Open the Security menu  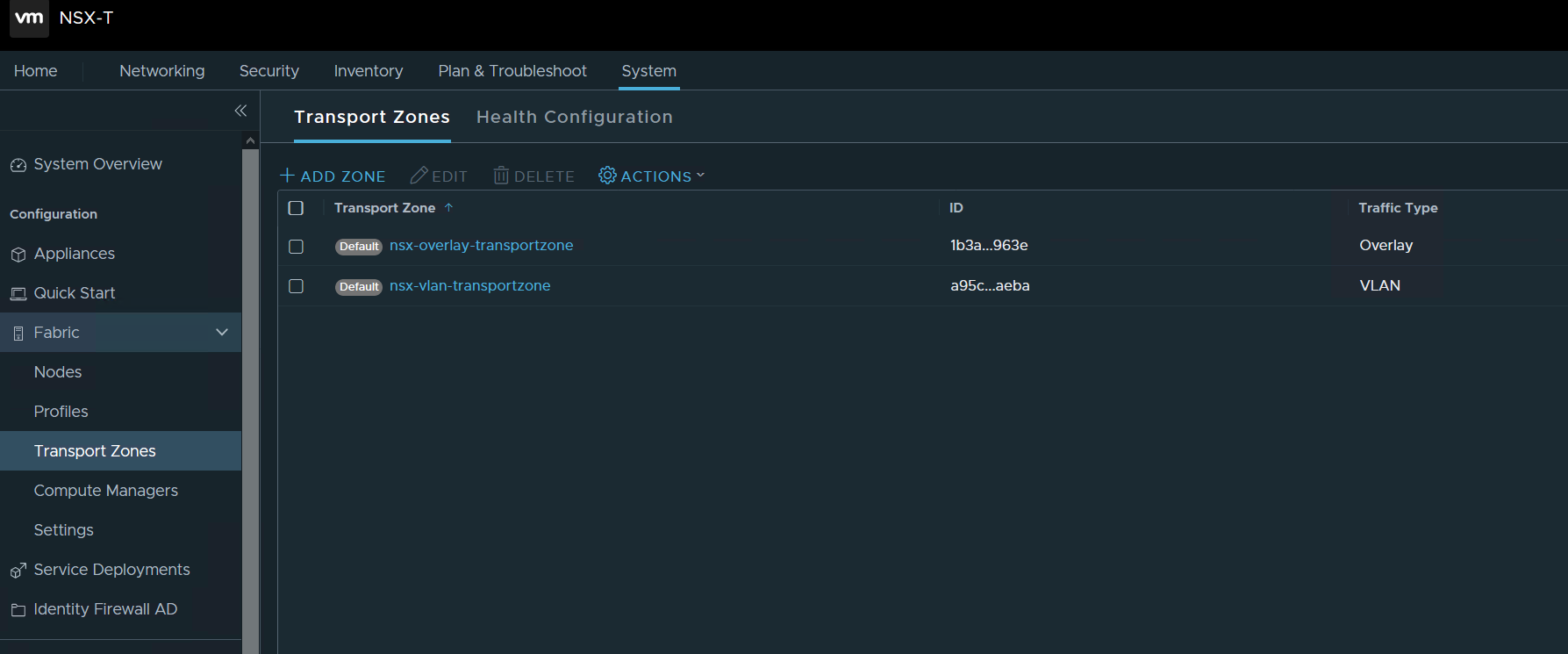269,71
